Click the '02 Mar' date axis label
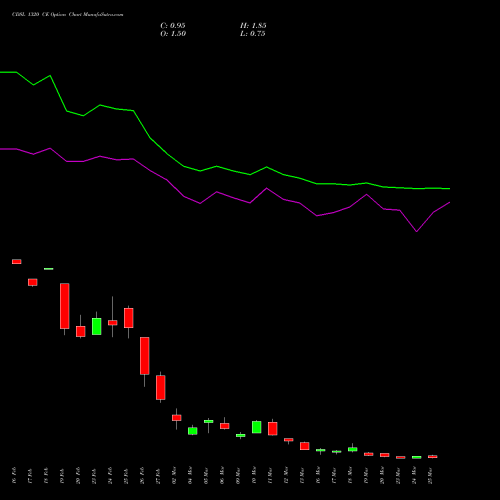This screenshot has height=500, width=500. 174,476
